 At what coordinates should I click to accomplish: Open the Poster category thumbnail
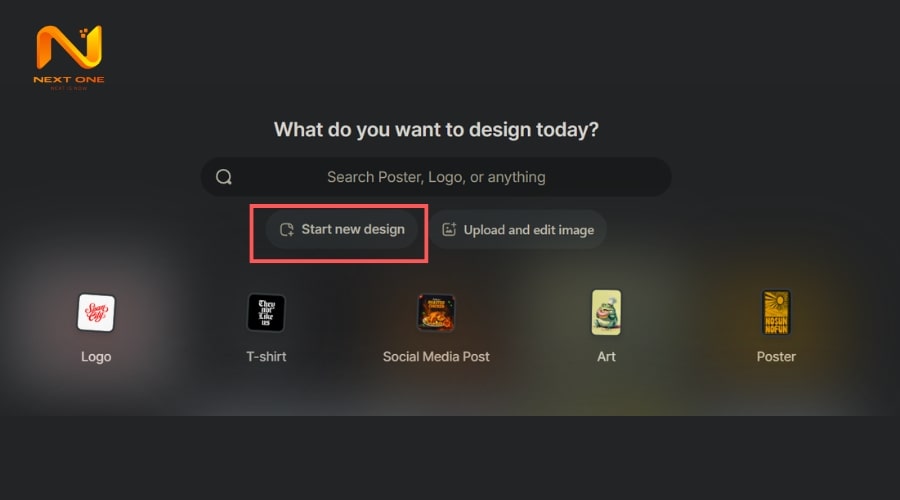776,312
